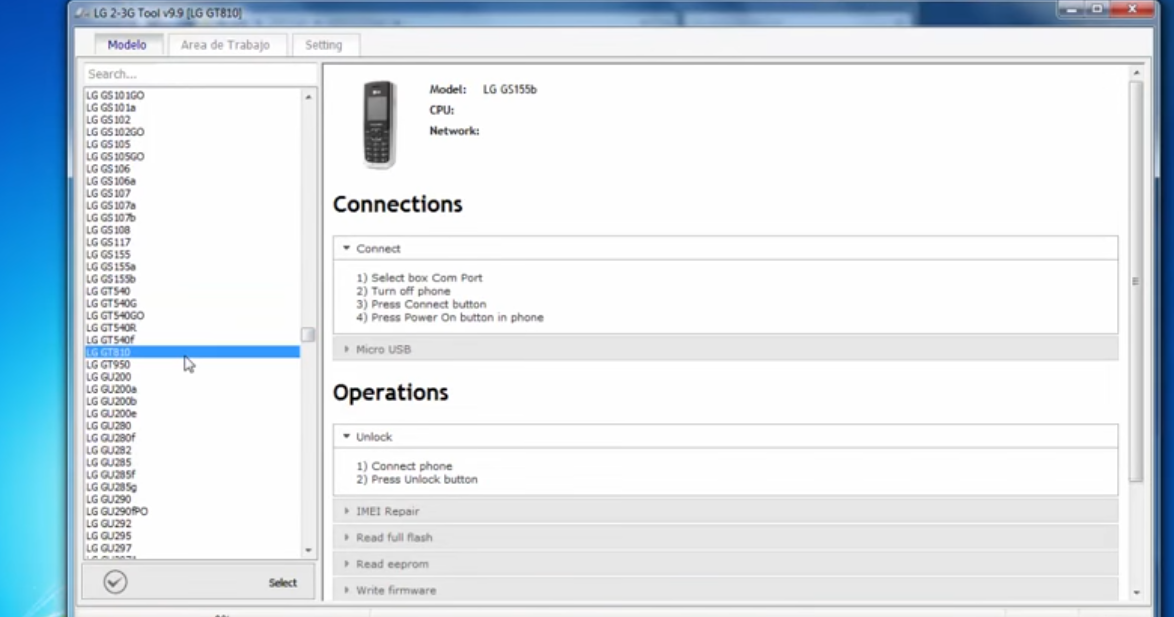Open the Setting tab
This screenshot has height=617, width=1174.
(x=324, y=44)
